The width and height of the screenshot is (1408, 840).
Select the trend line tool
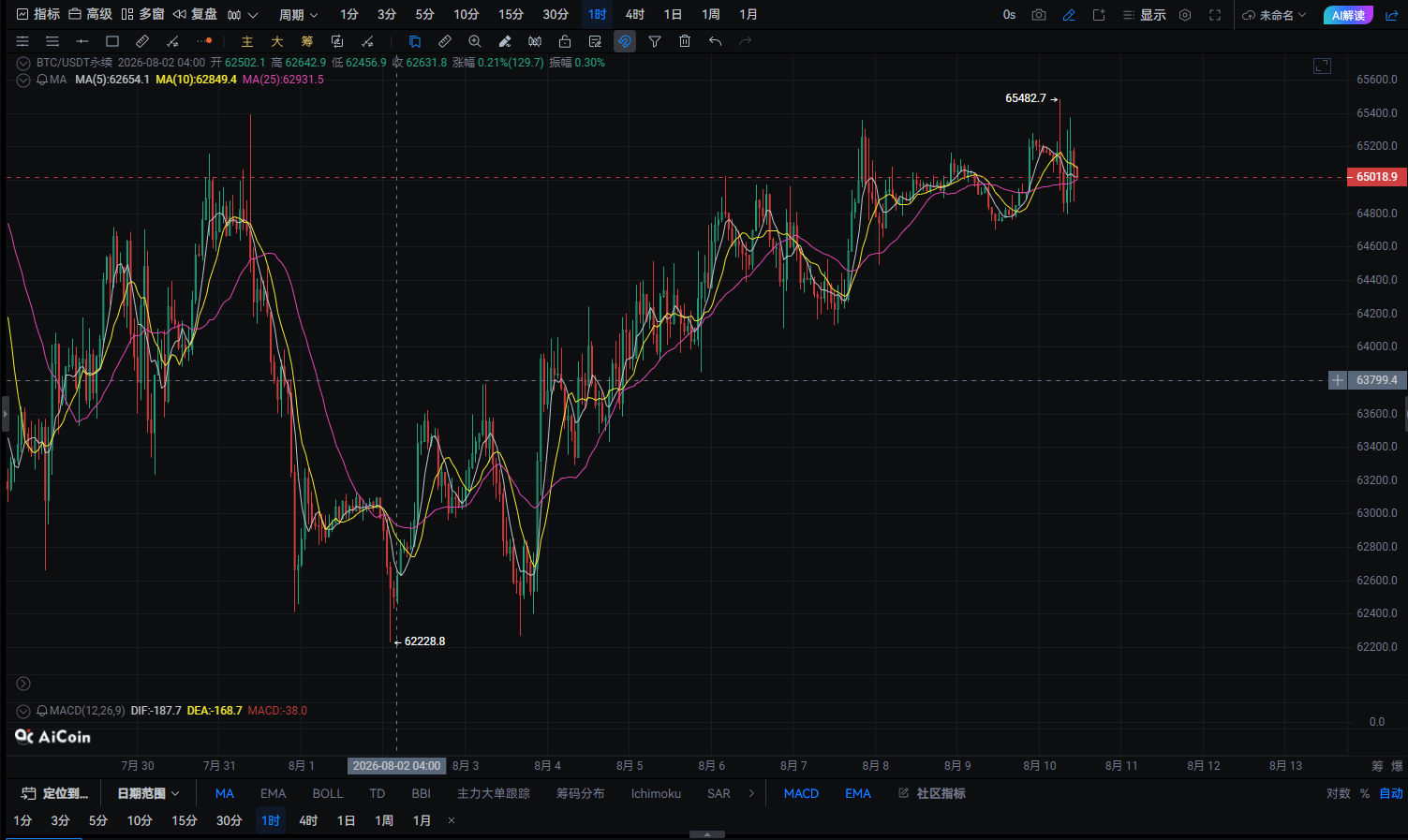click(x=172, y=41)
